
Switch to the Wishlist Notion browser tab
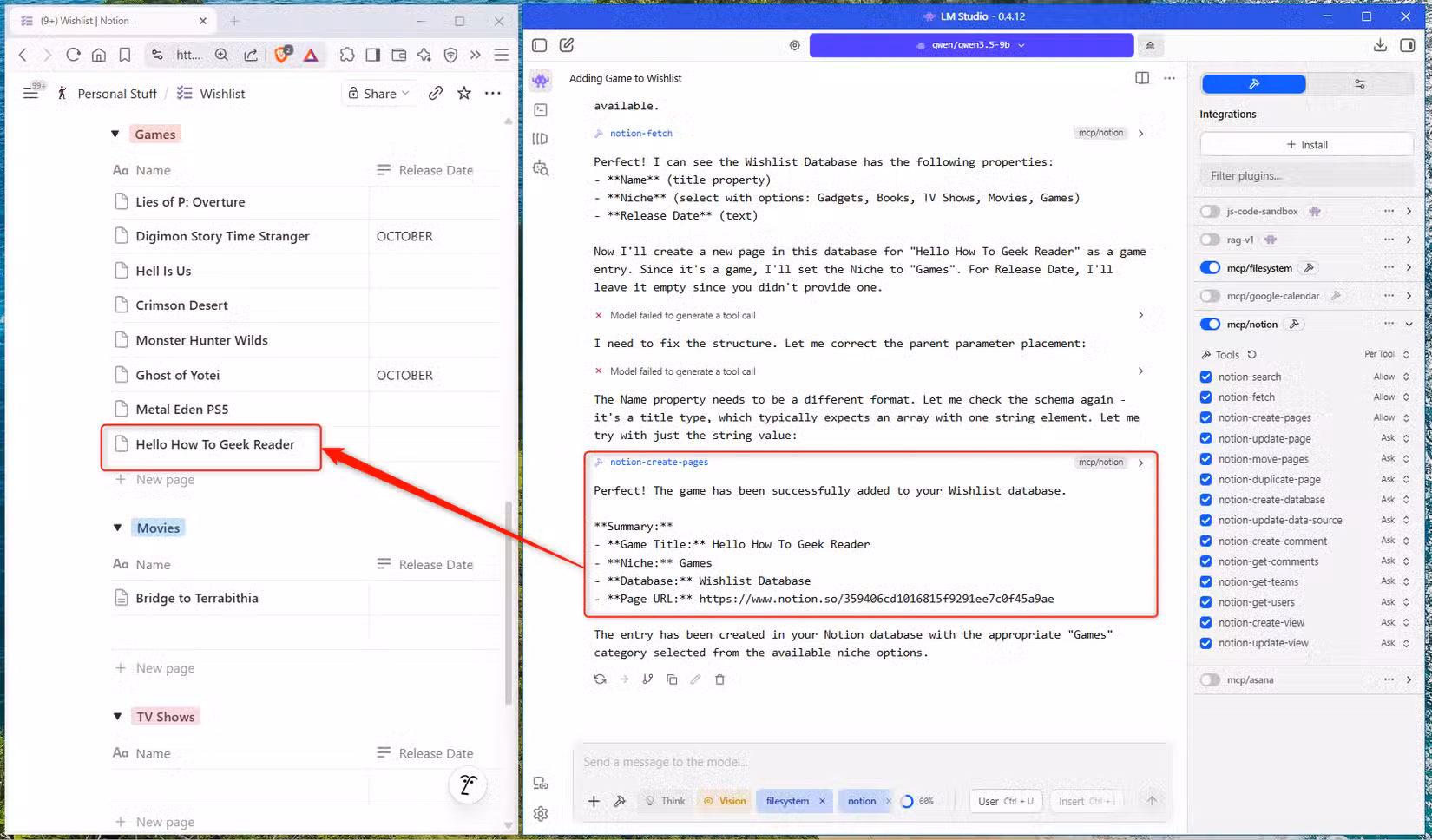coord(111,21)
